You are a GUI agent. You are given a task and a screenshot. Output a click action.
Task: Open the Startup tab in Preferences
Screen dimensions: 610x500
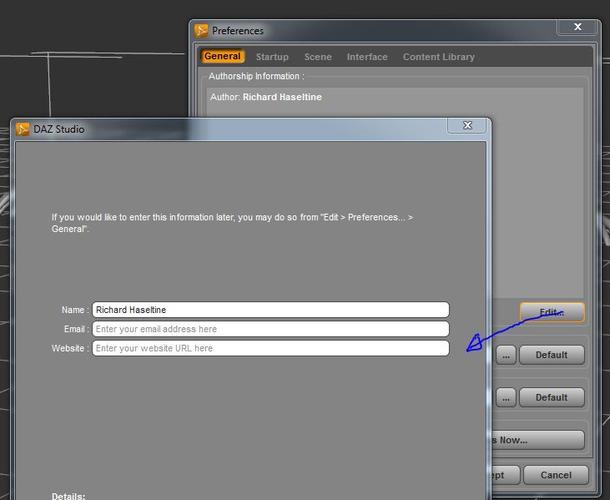click(x=272, y=57)
